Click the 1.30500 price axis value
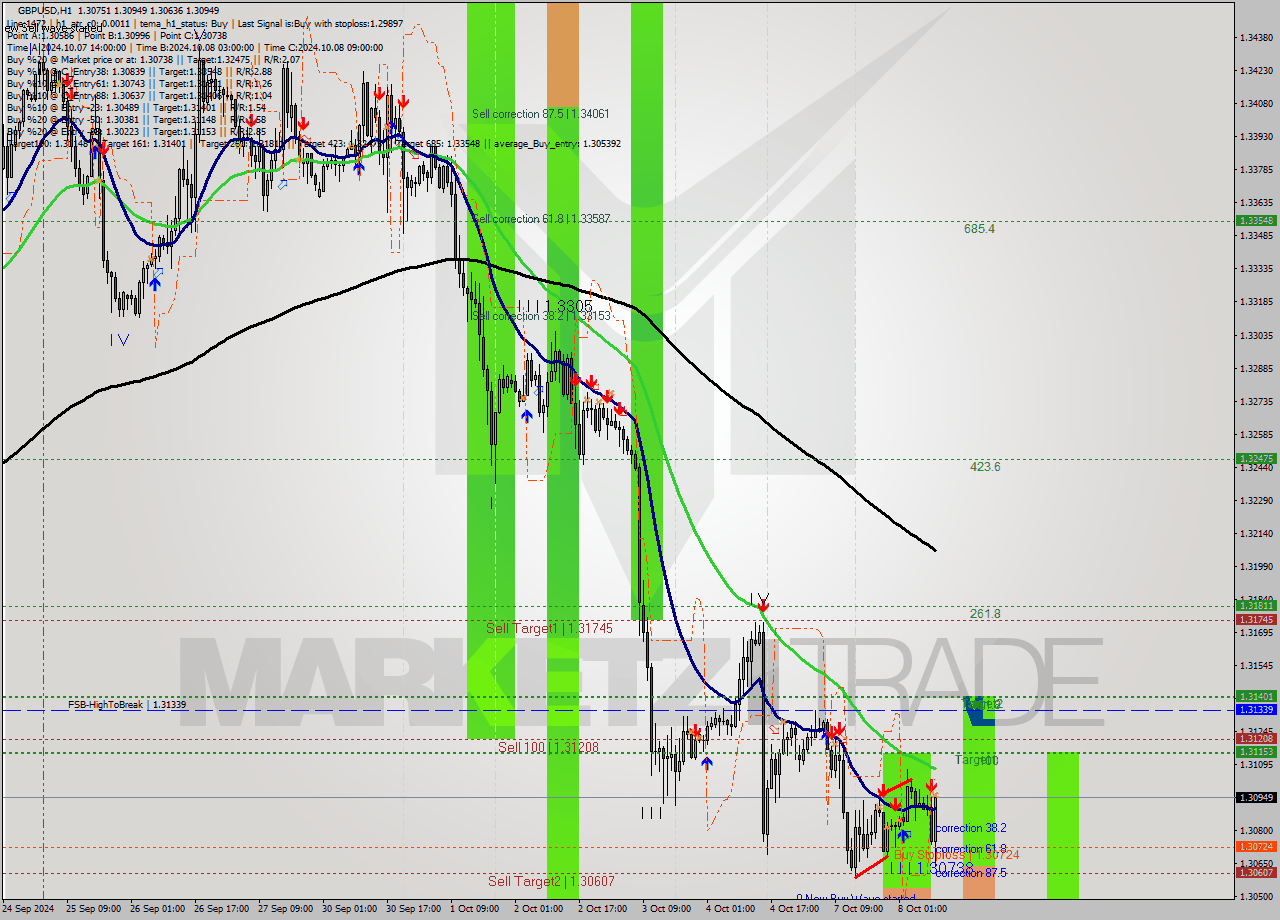Screen dimensions: 1280x920 (x=1256, y=897)
